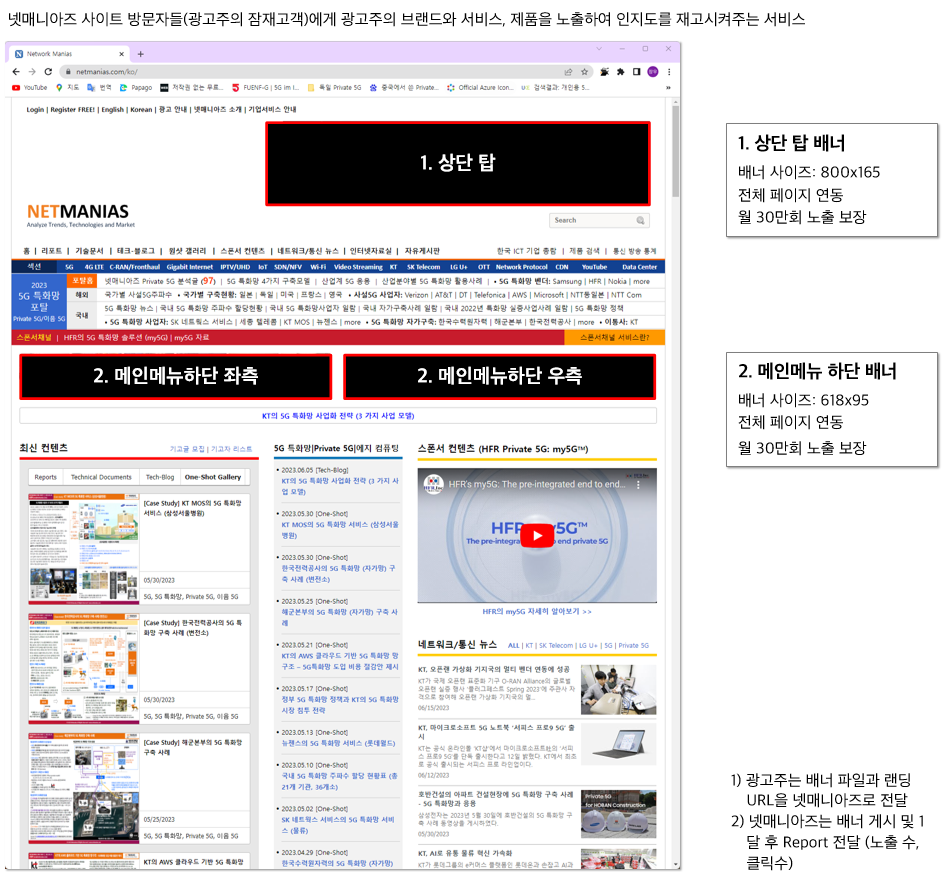
Task: Open the tab search chevron
Action: (599, 49)
